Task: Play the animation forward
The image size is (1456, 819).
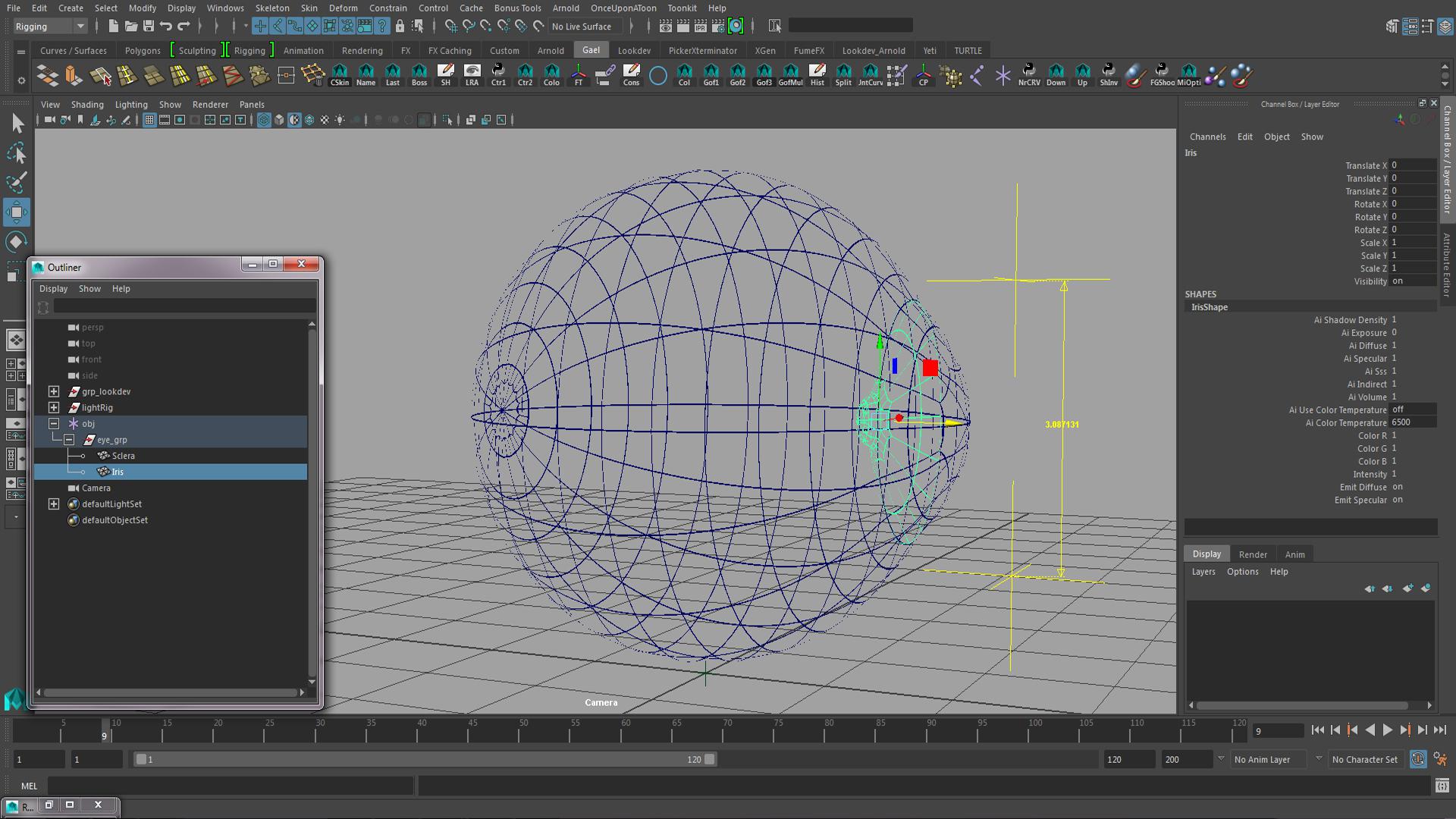Action: point(1387,730)
